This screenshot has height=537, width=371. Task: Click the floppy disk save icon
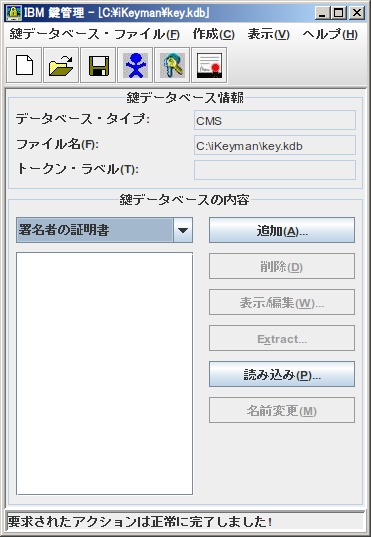click(x=98, y=65)
